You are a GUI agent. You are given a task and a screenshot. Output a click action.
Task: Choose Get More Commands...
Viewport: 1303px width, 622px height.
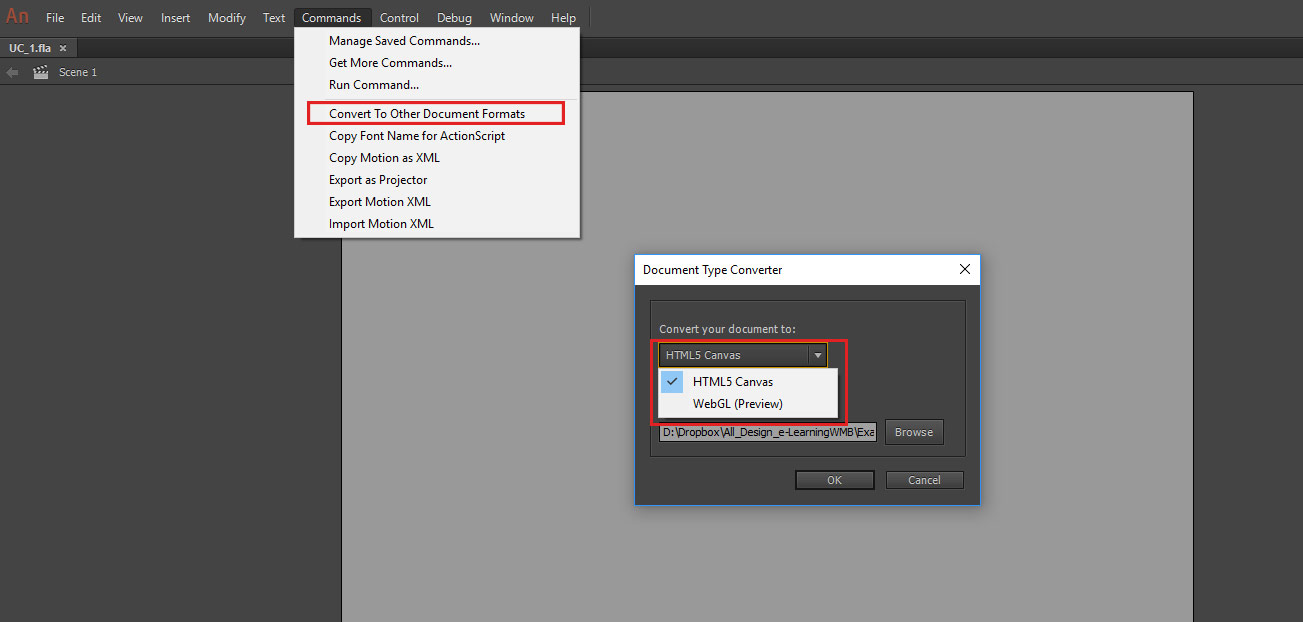click(x=437, y=63)
